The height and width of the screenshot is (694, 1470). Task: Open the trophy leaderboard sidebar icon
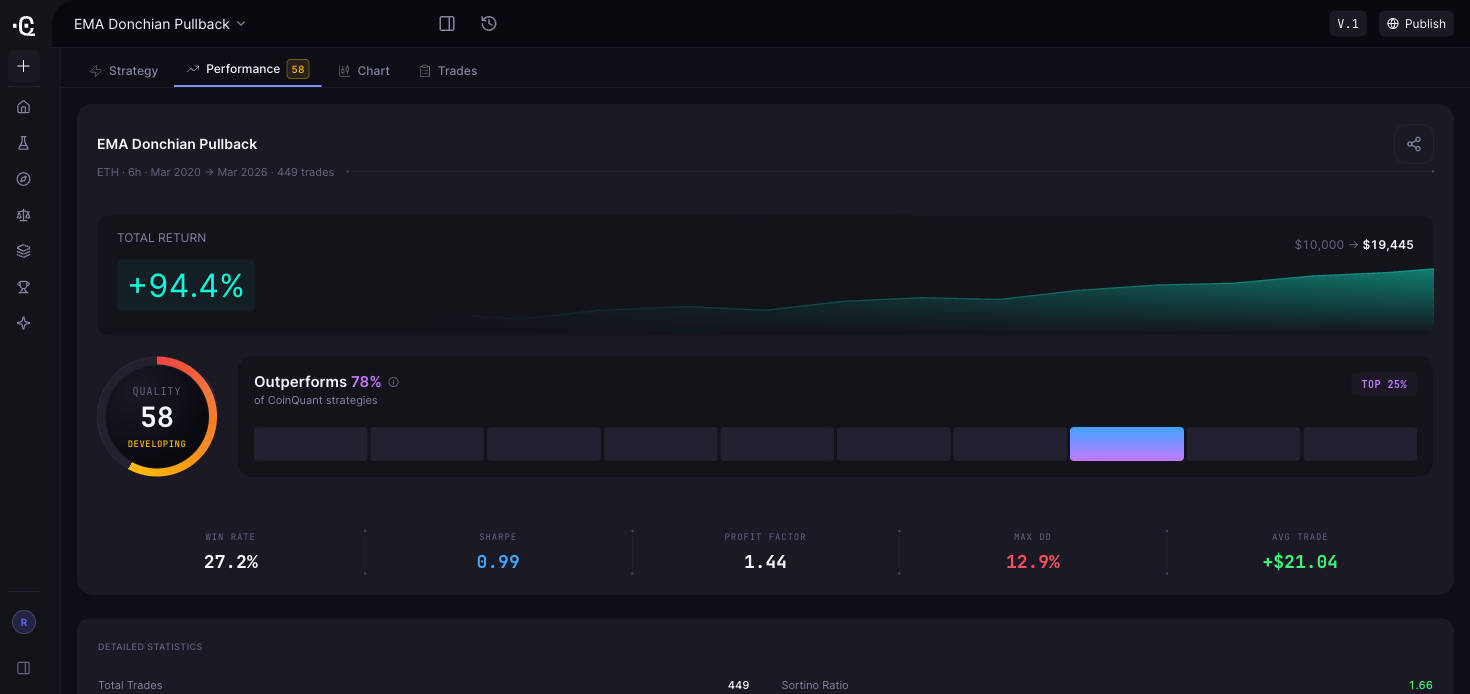[x=24, y=287]
